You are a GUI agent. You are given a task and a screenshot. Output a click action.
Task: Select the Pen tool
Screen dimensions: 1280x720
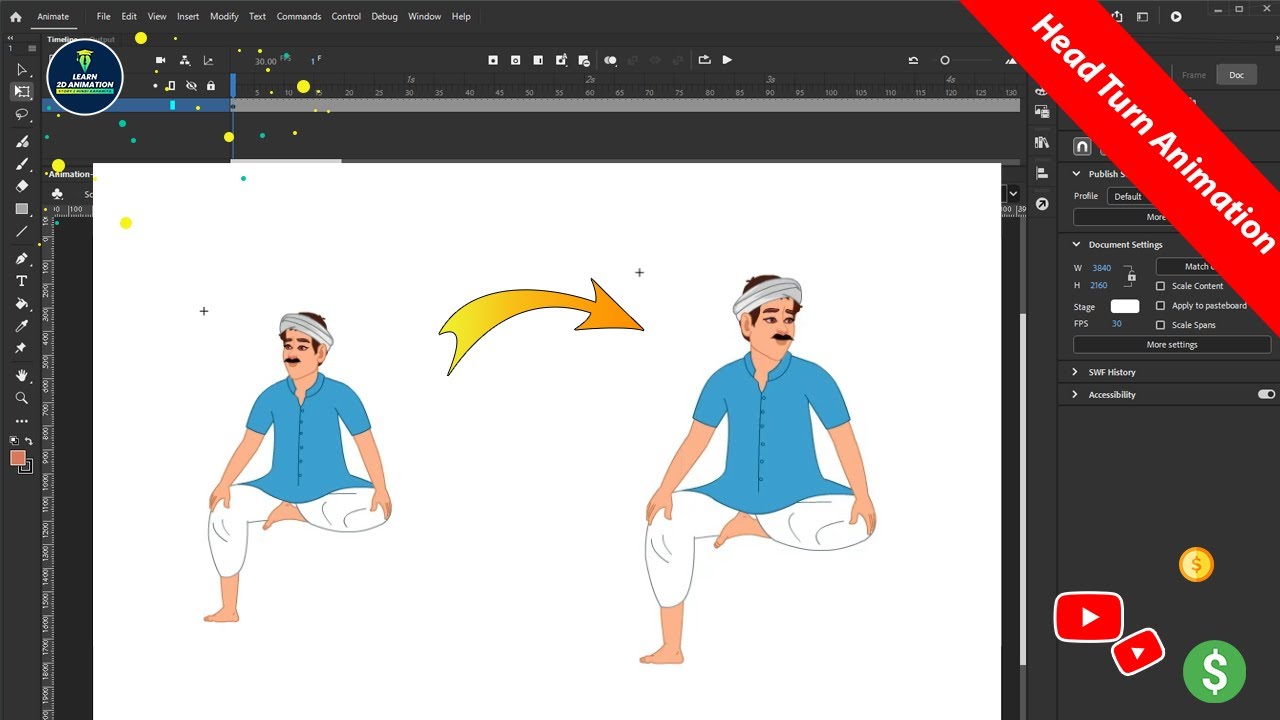(22, 259)
